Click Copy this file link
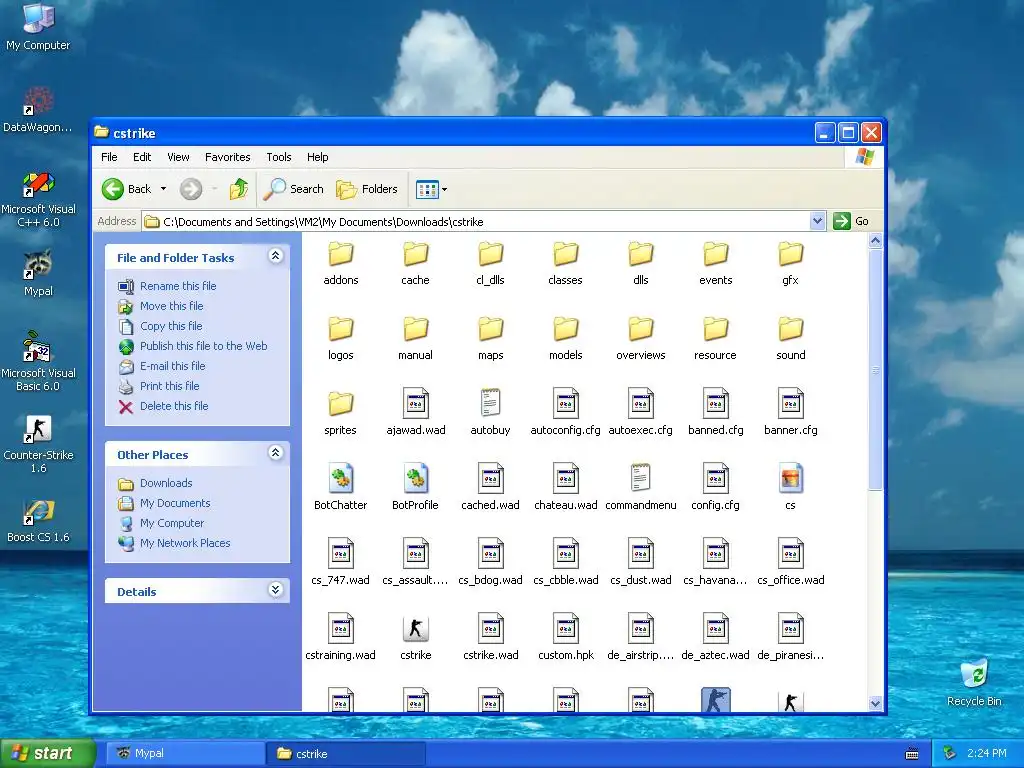 click(171, 326)
